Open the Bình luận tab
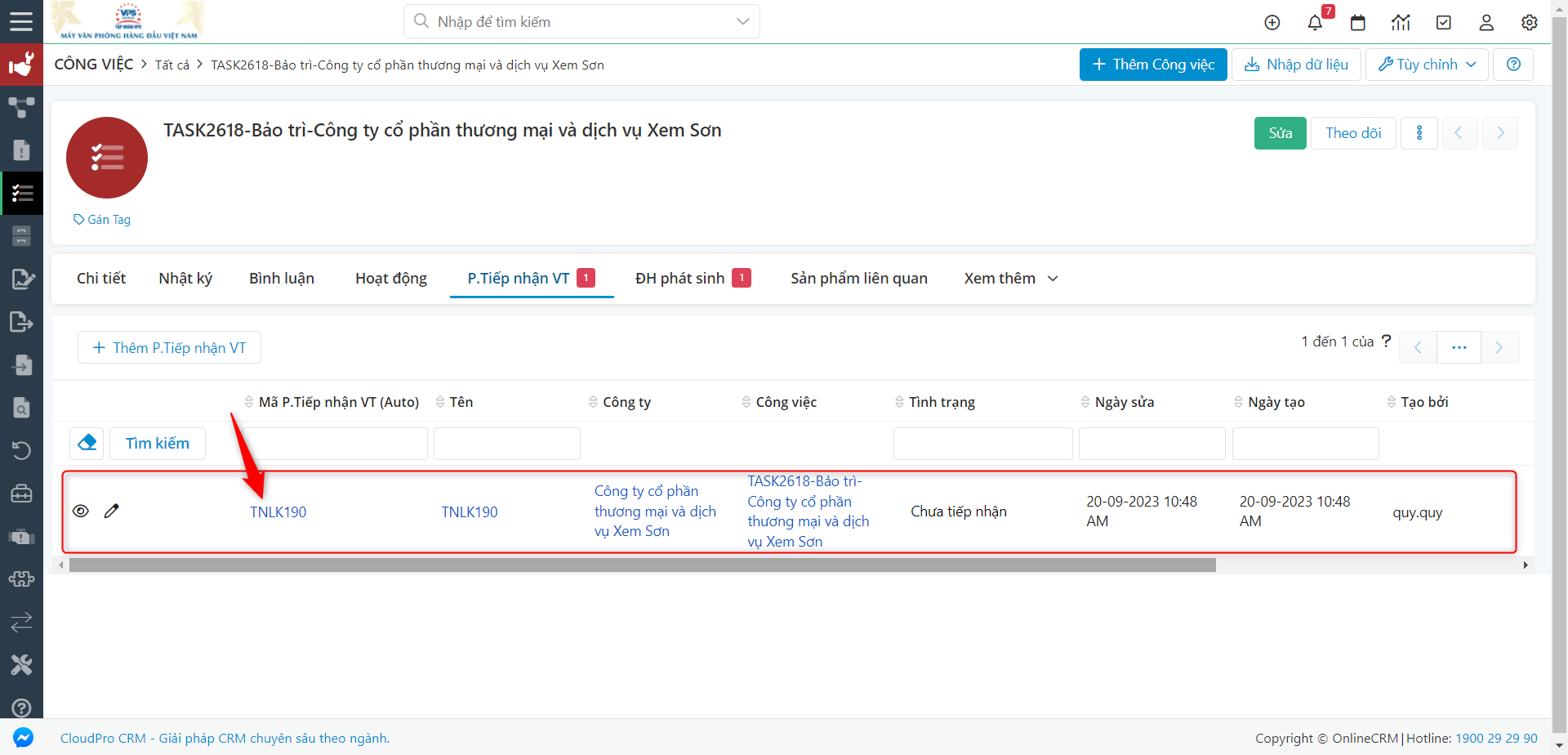This screenshot has height=755, width=1568. (282, 279)
